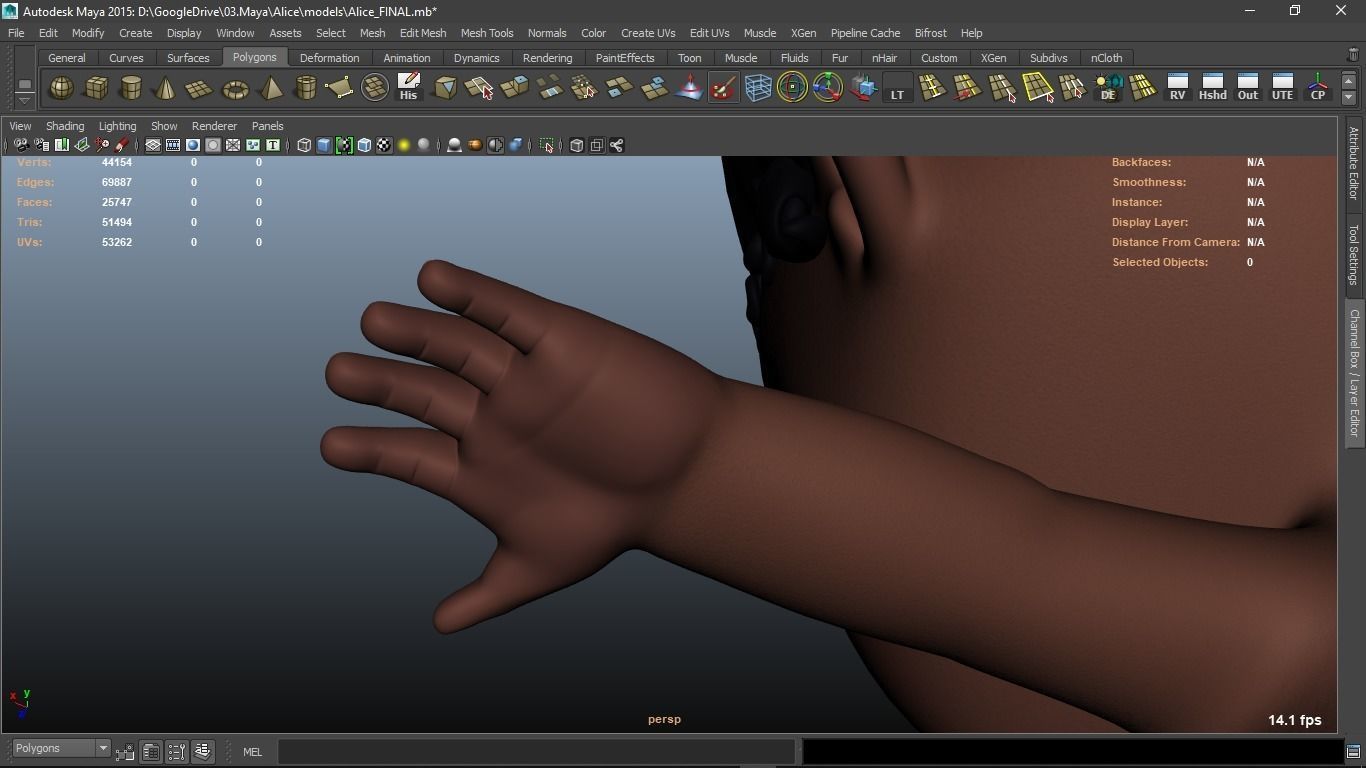Switch to the Deformation shelf tab
1366x768 pixels.
click(x=329, y=58)
